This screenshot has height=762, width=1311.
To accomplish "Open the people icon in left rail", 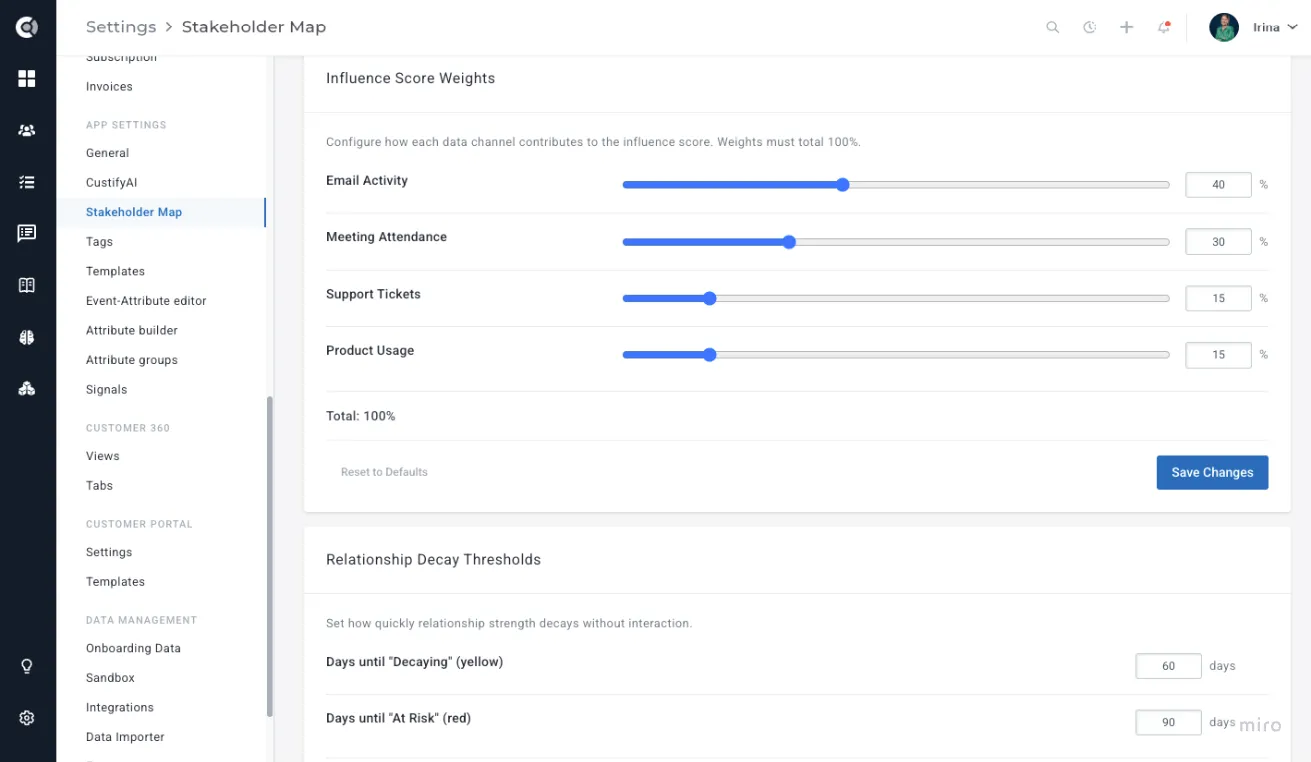I will click(x=27, y=131).
